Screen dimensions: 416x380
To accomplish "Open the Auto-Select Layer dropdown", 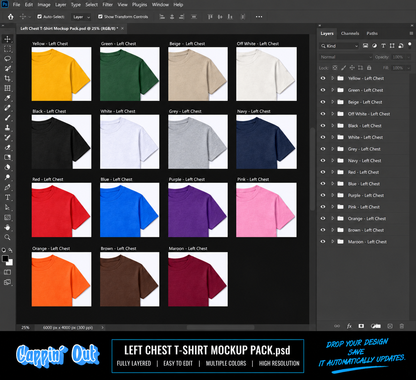I will [x=81, y=17].
